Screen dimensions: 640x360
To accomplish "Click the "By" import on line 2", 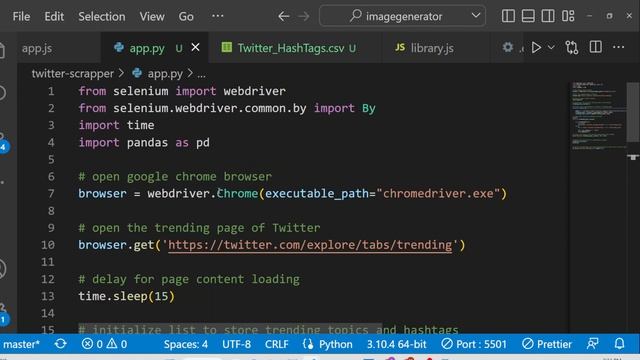I will (369, 108).
